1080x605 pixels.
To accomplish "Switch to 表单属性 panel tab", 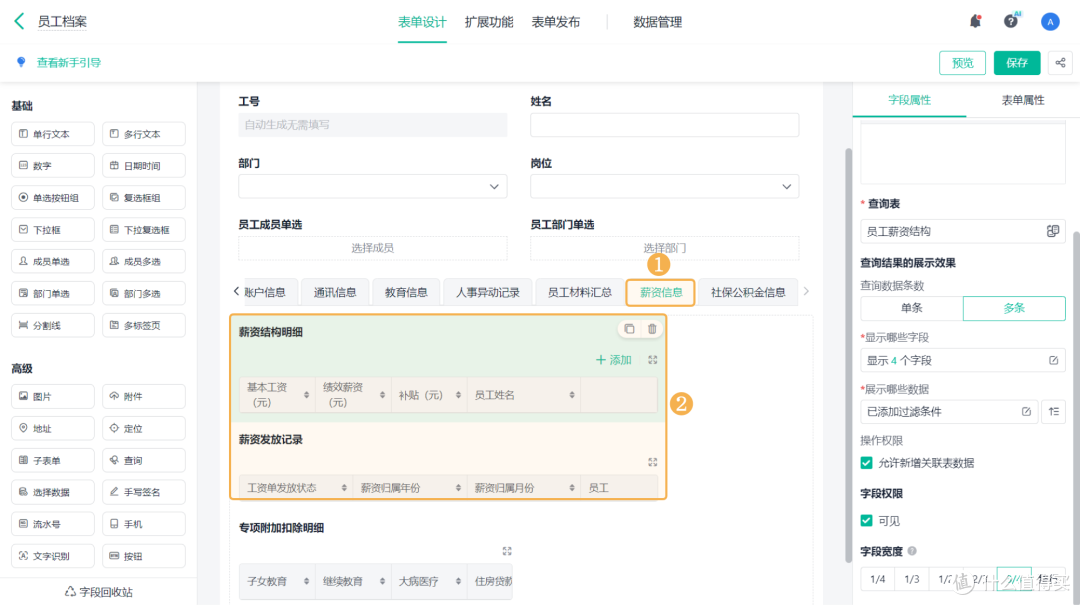I will 1022,100.
